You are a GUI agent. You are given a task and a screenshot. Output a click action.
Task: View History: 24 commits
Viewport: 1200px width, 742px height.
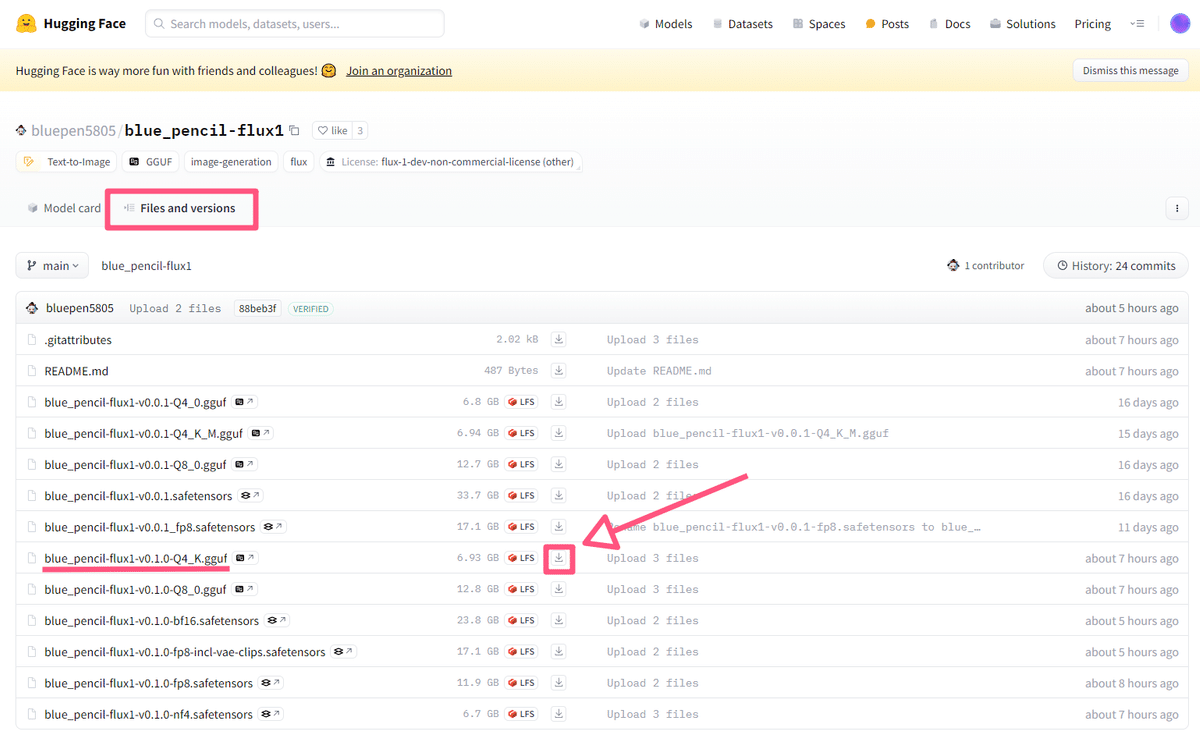(1116, 265)
